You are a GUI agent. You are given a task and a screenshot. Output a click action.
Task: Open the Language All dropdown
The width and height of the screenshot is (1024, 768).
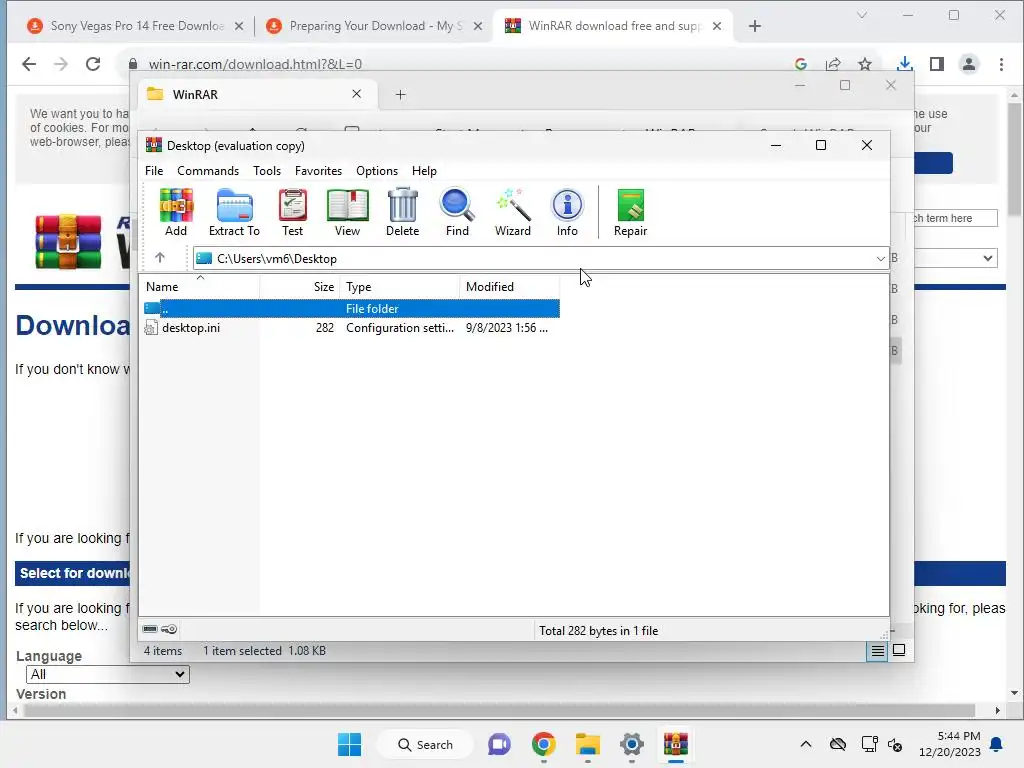coord(108,674)
